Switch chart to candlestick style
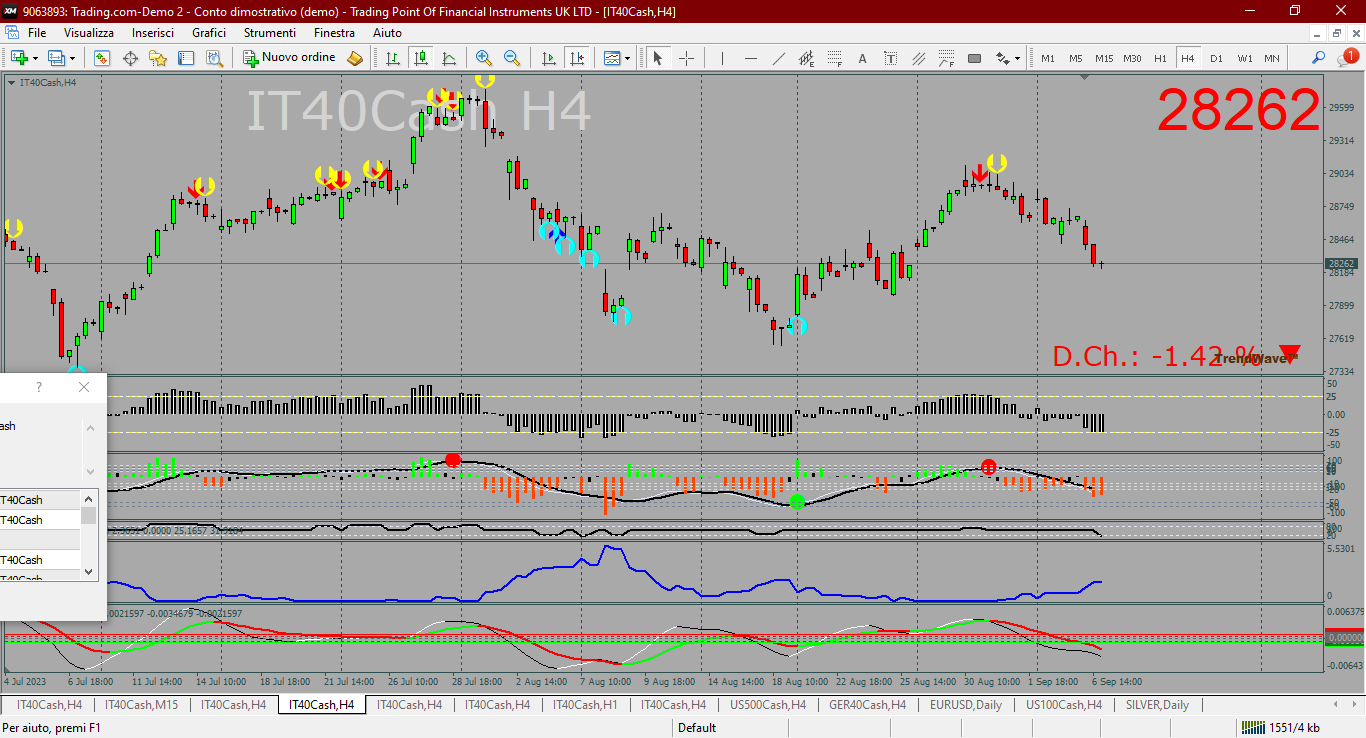The width and height of the screenshot is (1366, 738). (421, 58)
